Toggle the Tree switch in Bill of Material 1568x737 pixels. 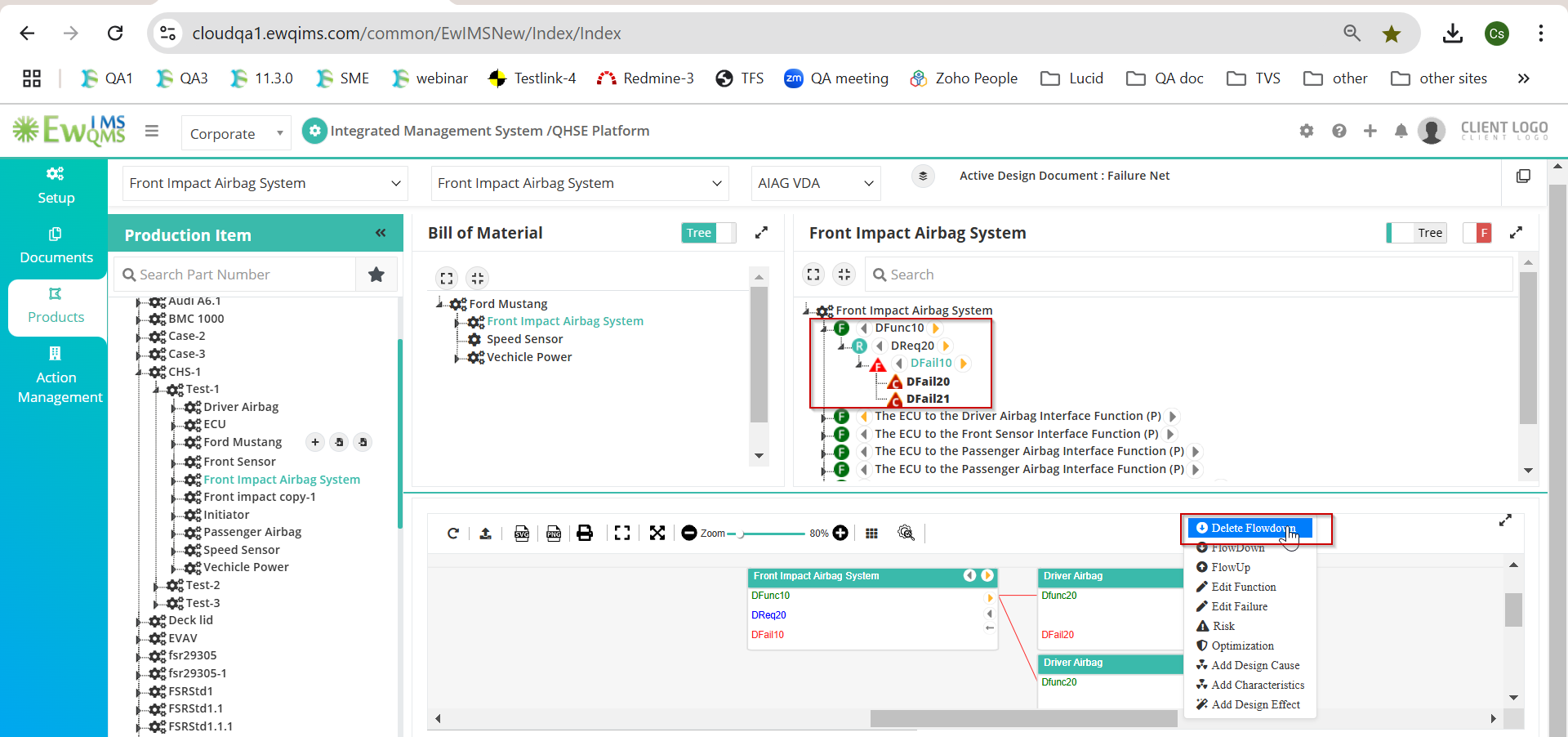coord(709,233)
